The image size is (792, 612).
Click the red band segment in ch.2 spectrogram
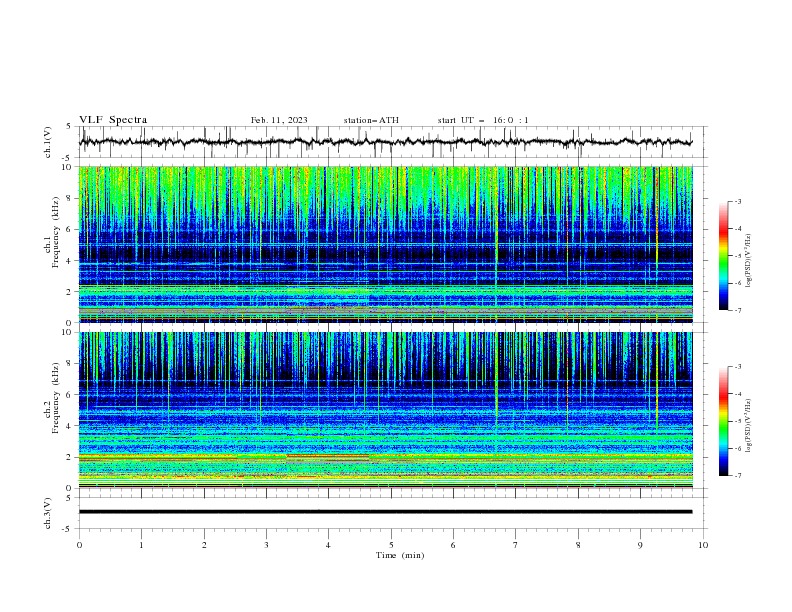[327, 456]
